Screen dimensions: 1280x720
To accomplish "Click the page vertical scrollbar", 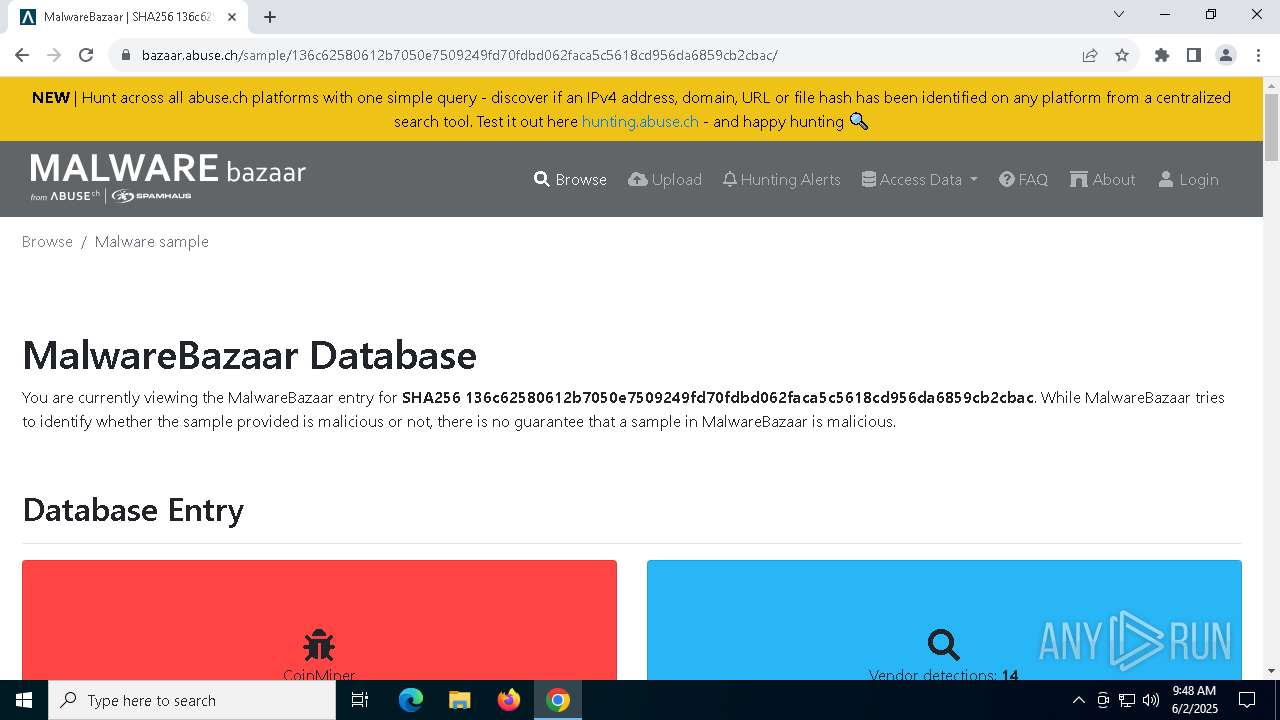I will coord(1271,127).
